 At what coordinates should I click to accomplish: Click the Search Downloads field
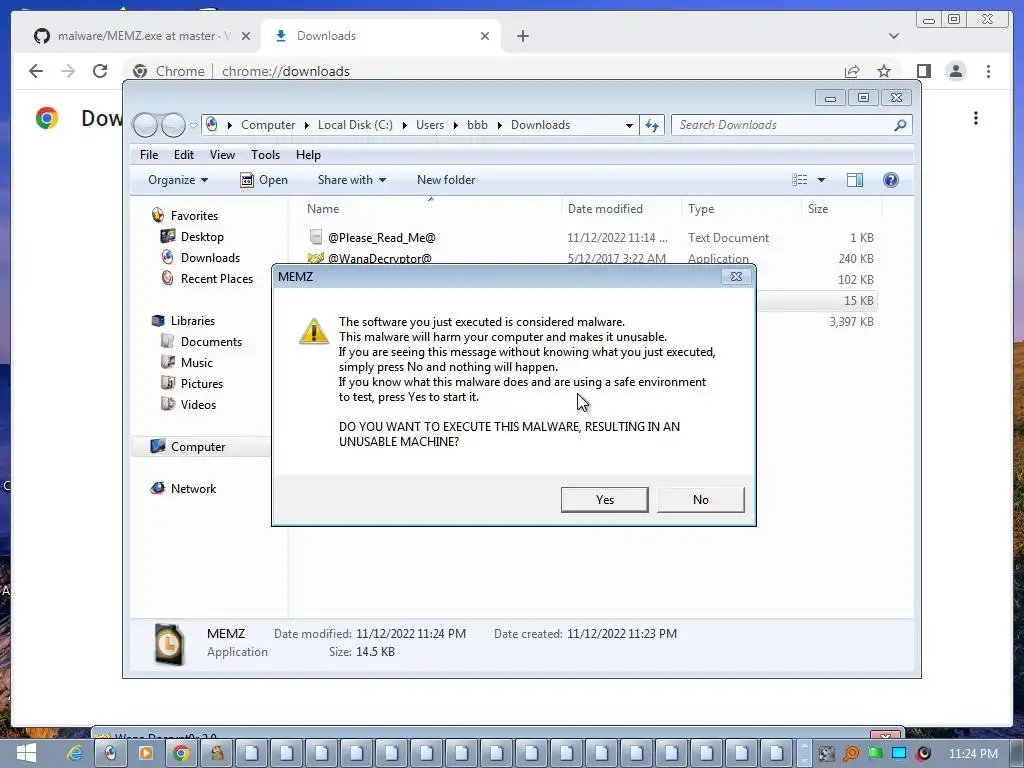(x=784, y=125)
